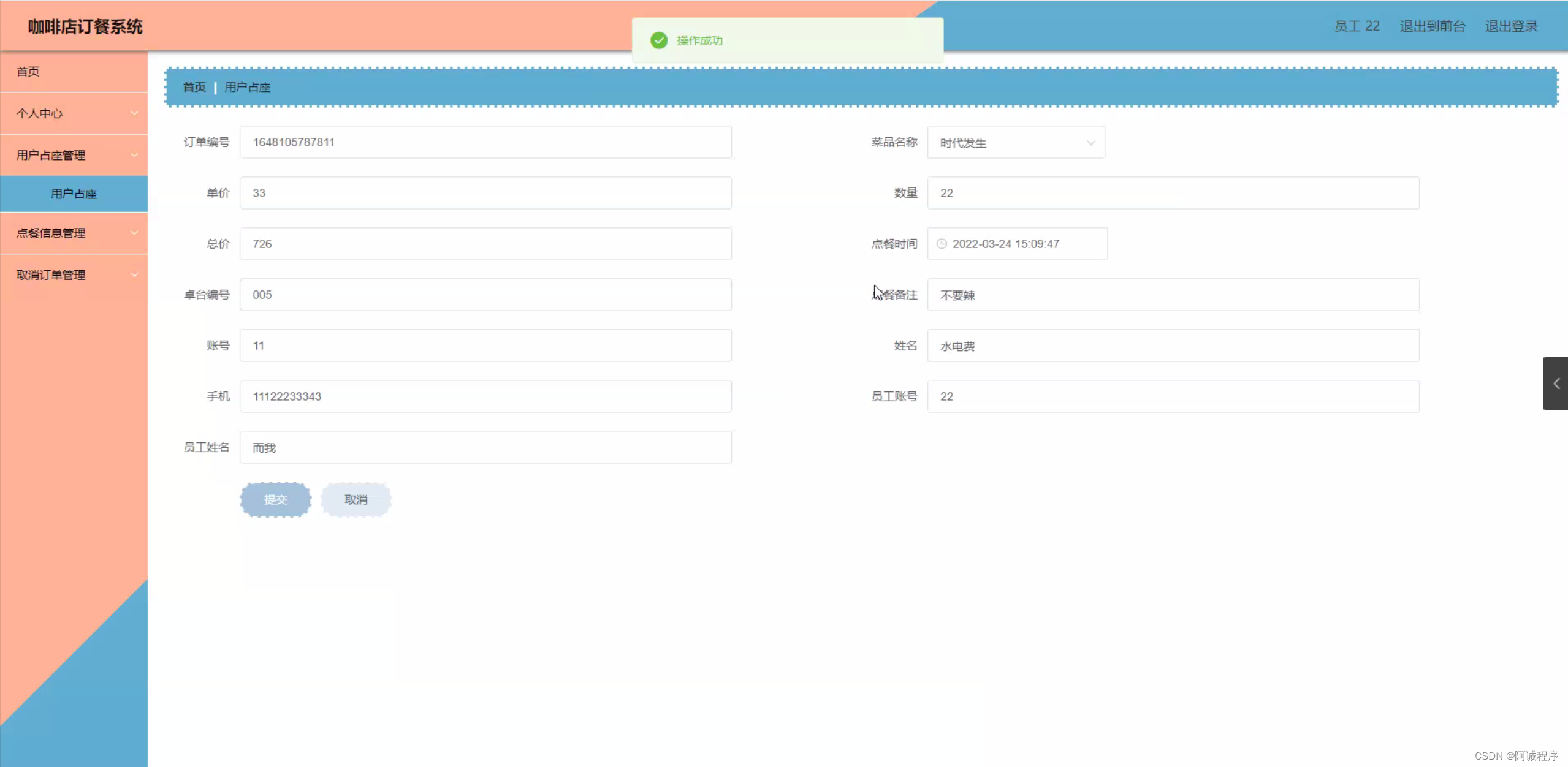This screenshot has height=767, width=1568.
Task: Click the green success checkmark icon
Action: click(x=658, y=40)
